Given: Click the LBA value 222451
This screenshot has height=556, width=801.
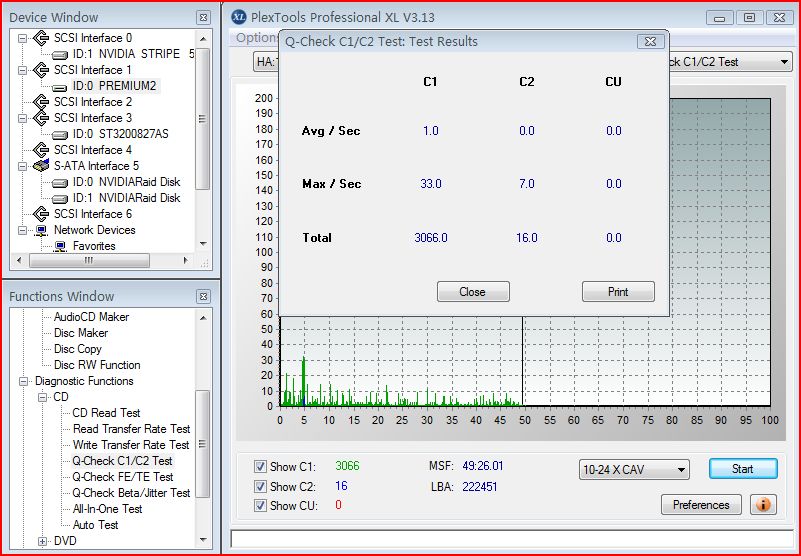Looking at the screenshot, I should [x=480, y=487].
